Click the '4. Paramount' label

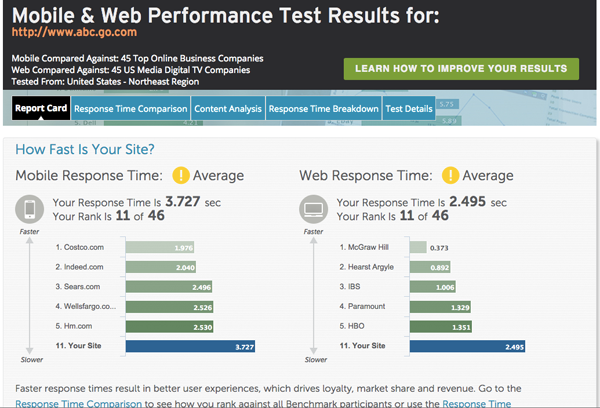tap(362, 306)
